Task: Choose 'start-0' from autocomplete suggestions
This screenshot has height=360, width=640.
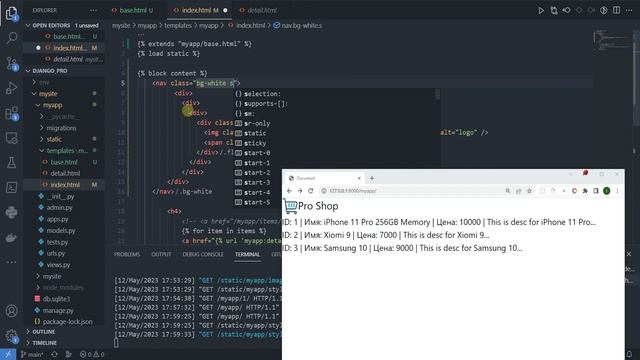Action: 257,153
